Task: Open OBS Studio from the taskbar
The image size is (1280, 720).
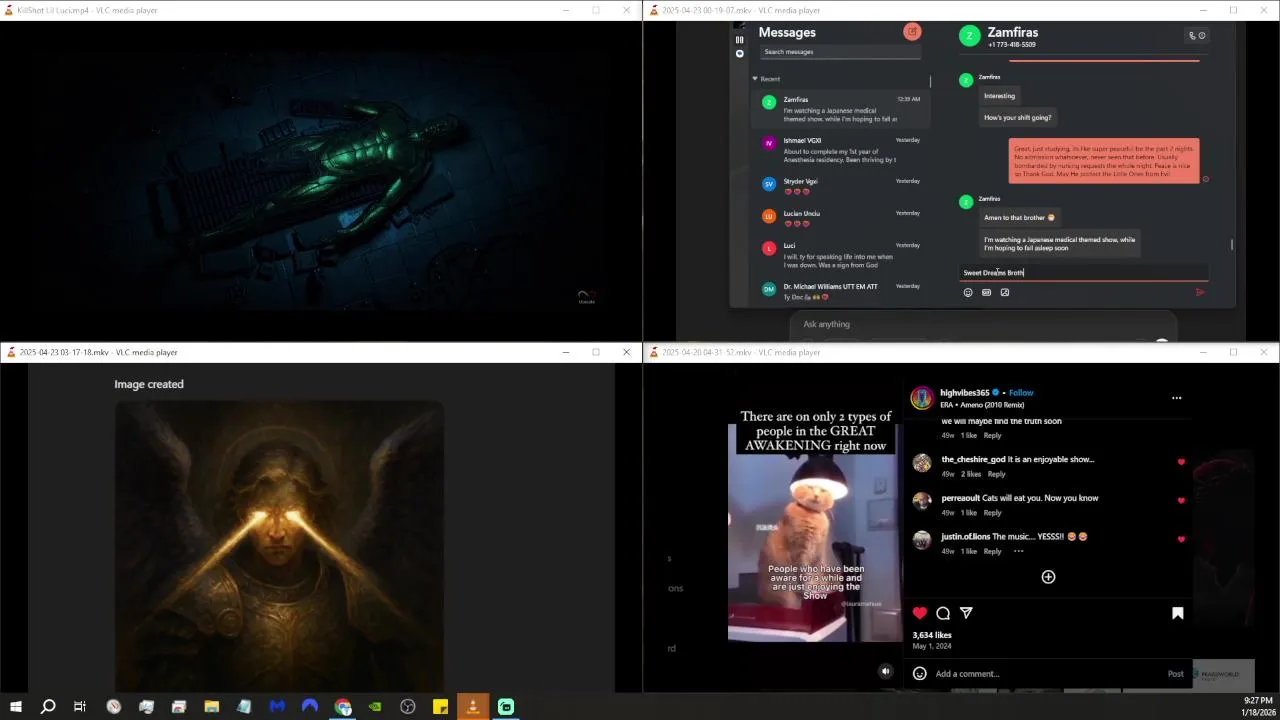Action: coord(408,707)
